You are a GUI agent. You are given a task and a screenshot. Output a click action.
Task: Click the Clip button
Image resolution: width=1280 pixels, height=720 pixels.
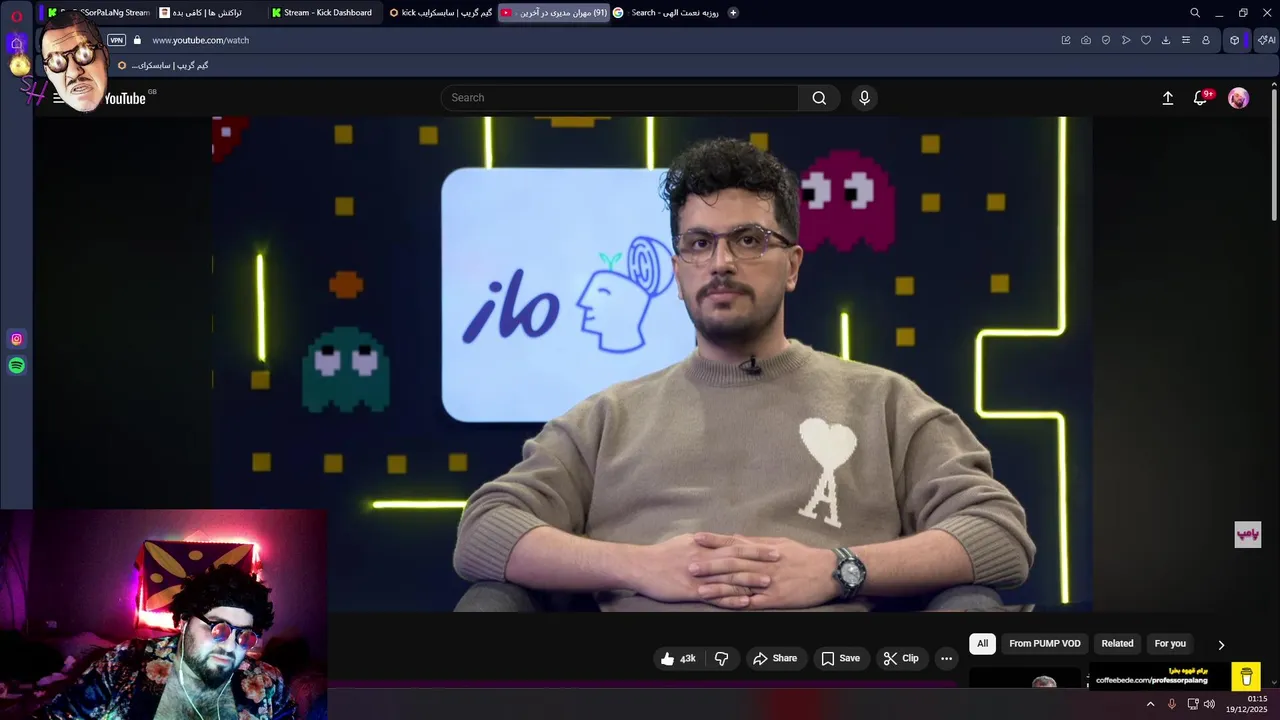click(901, 658)
